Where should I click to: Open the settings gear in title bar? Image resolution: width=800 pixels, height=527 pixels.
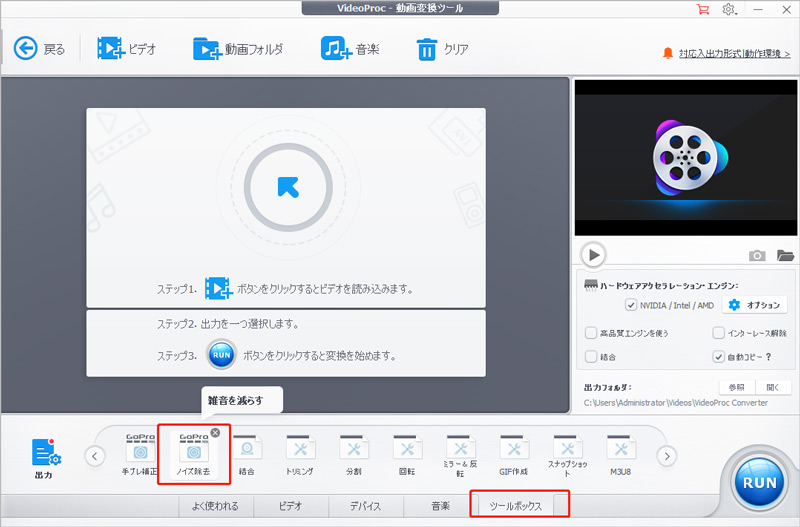point(729,9)
